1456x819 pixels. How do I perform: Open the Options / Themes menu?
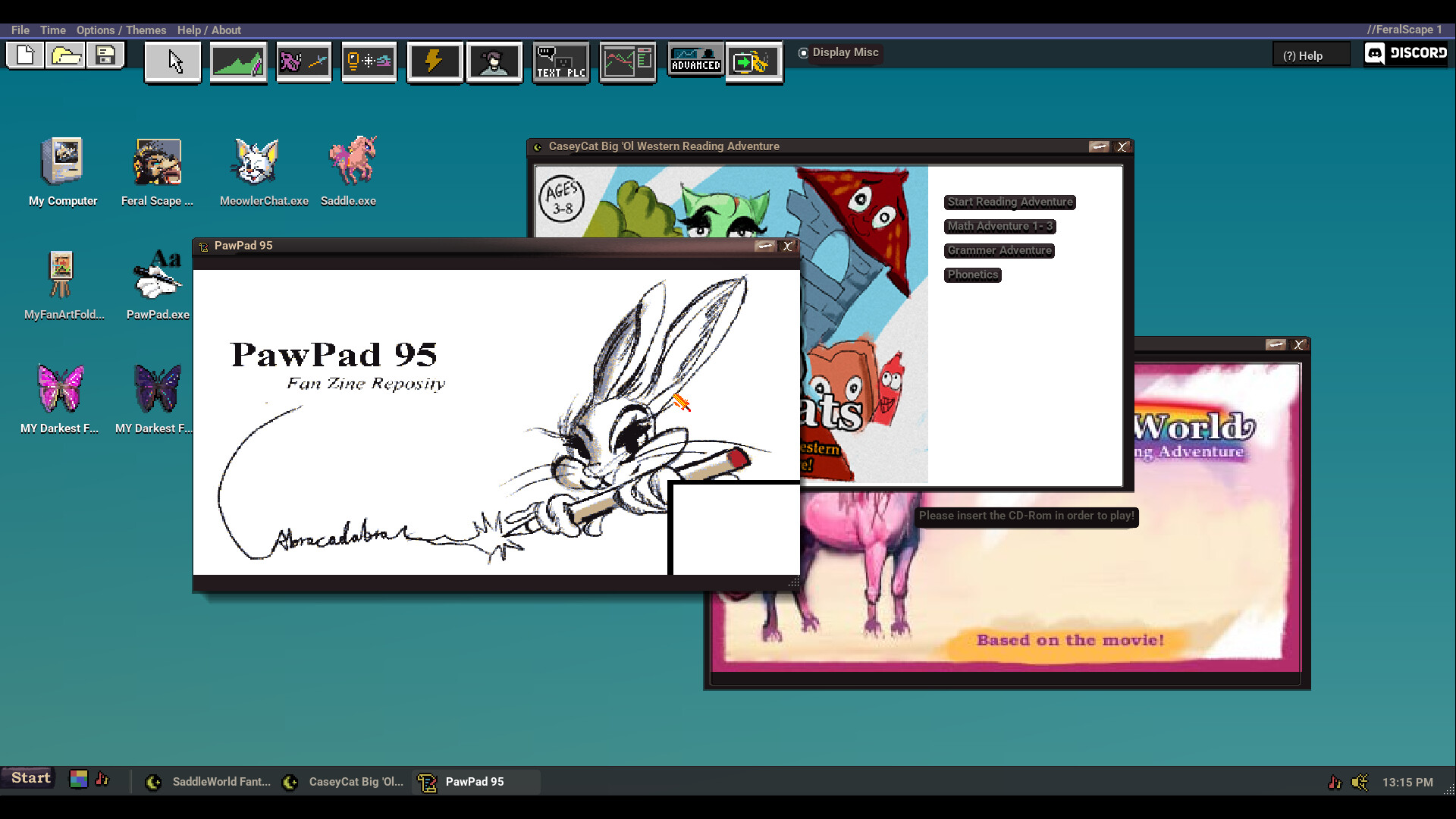[121, 30]
